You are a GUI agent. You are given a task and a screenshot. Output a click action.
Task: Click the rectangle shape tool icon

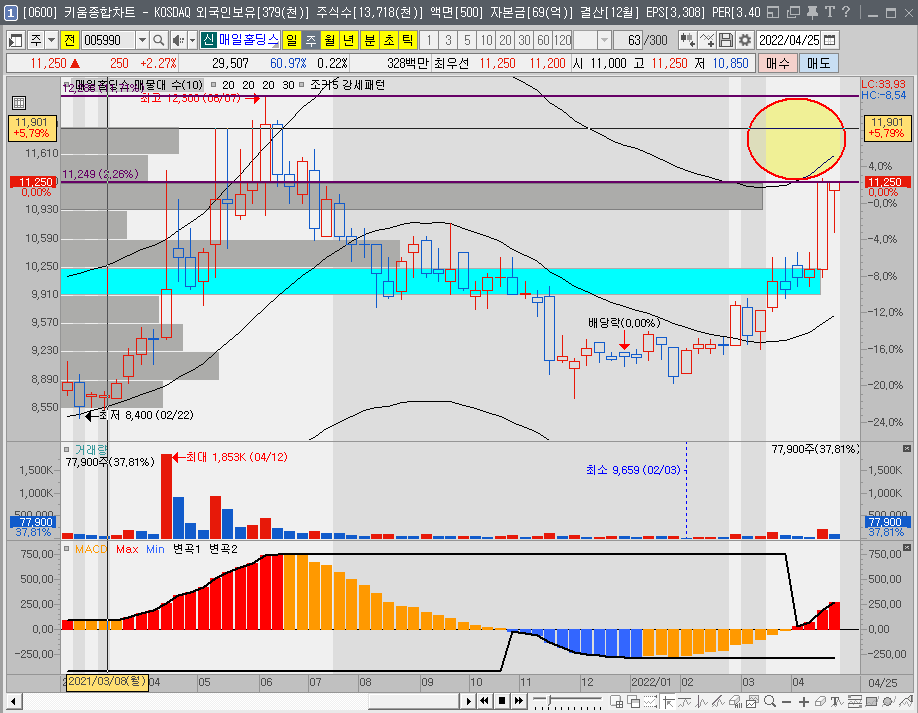(872, 701)
